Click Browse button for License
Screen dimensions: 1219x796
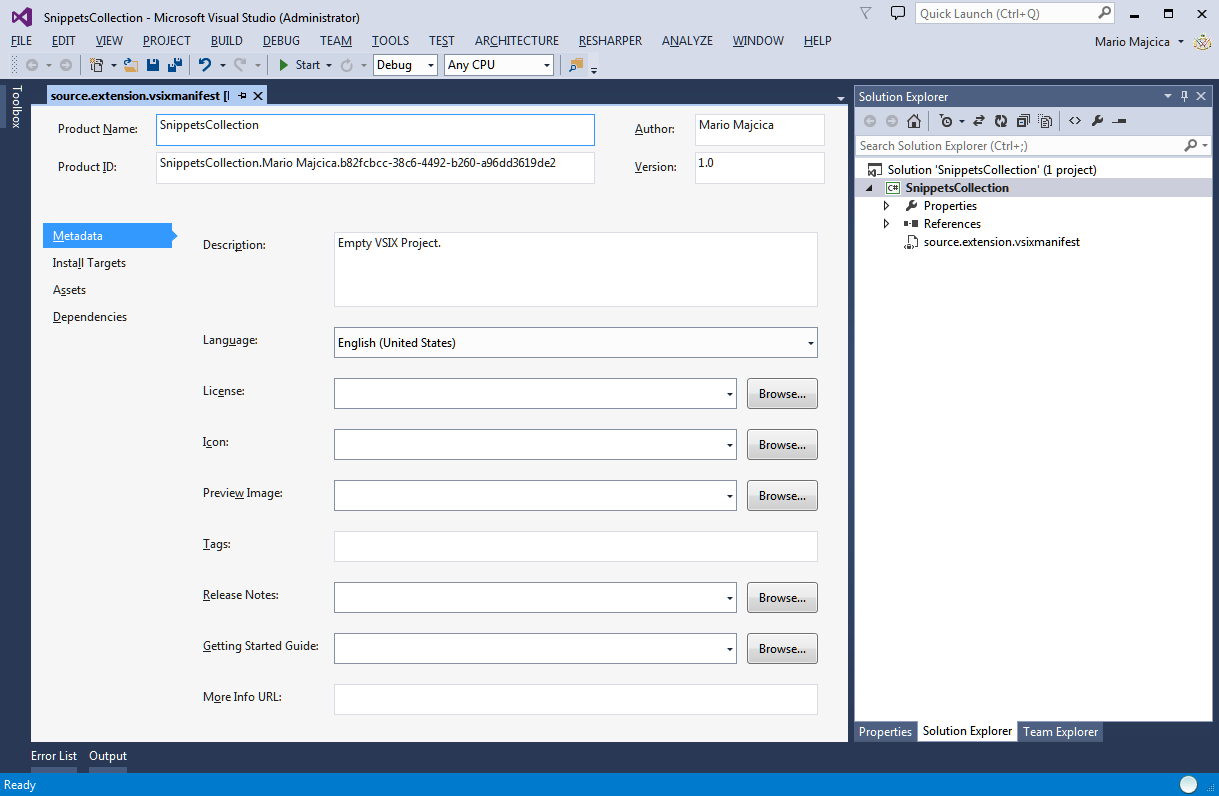(x=782, y=394)
